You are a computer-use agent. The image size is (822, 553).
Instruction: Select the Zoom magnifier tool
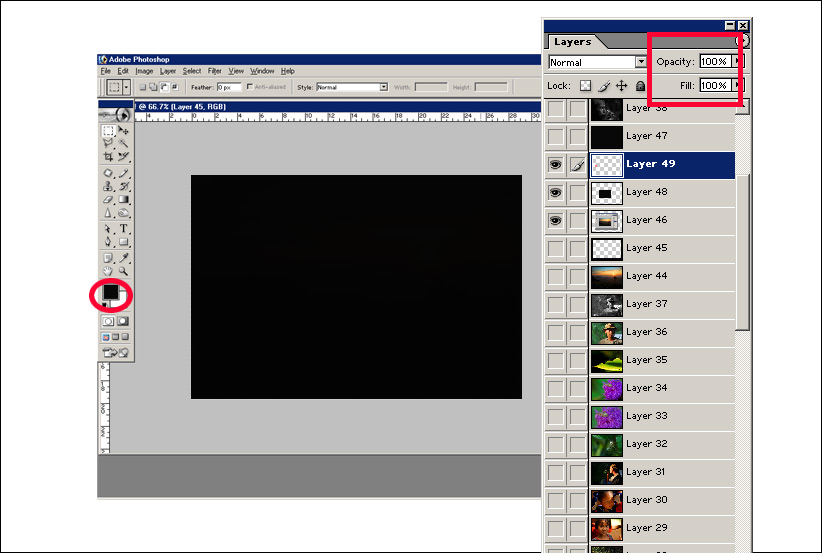click(x=124, y=271)
